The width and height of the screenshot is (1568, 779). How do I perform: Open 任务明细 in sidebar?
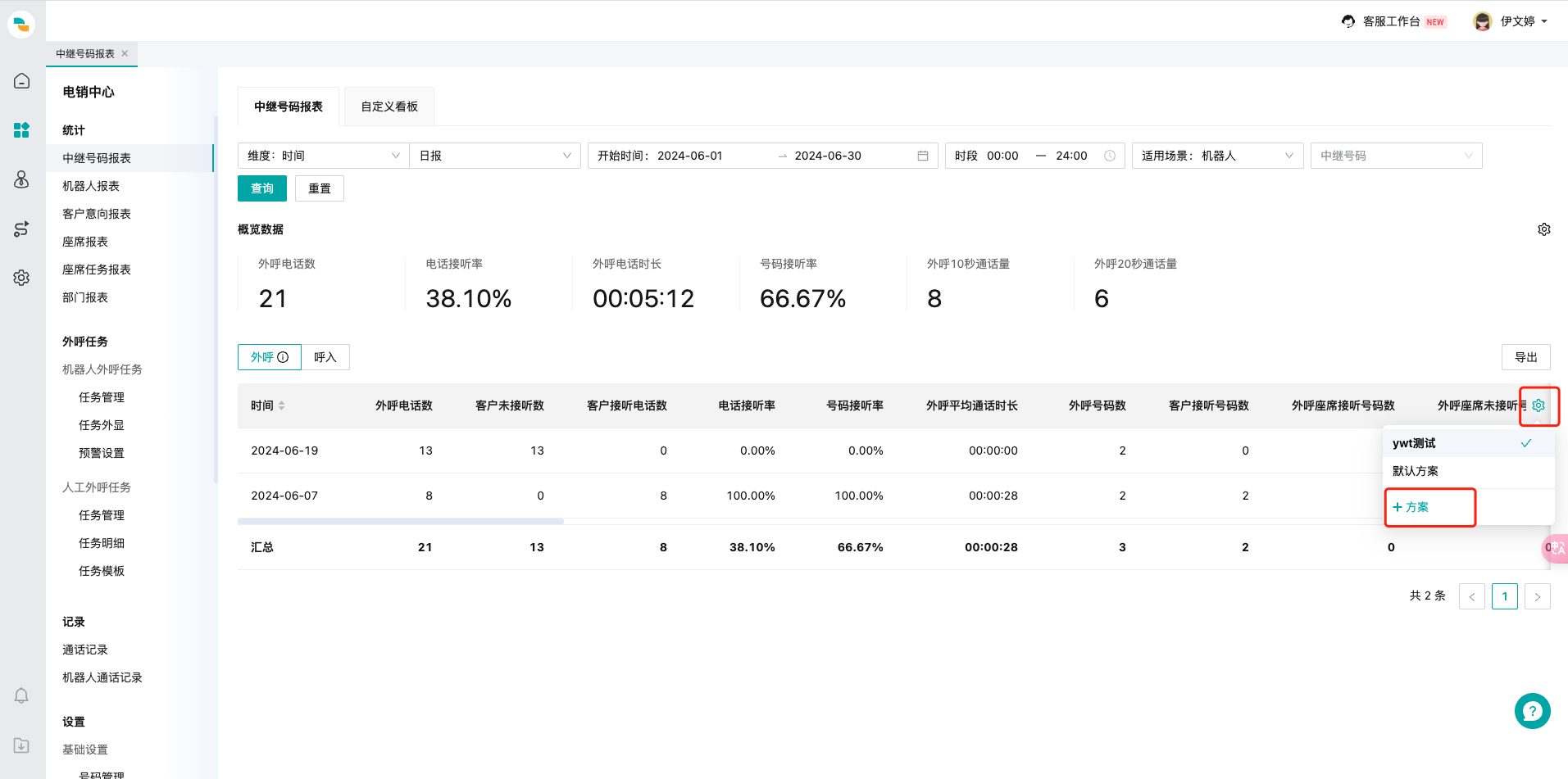pos(102,543)
